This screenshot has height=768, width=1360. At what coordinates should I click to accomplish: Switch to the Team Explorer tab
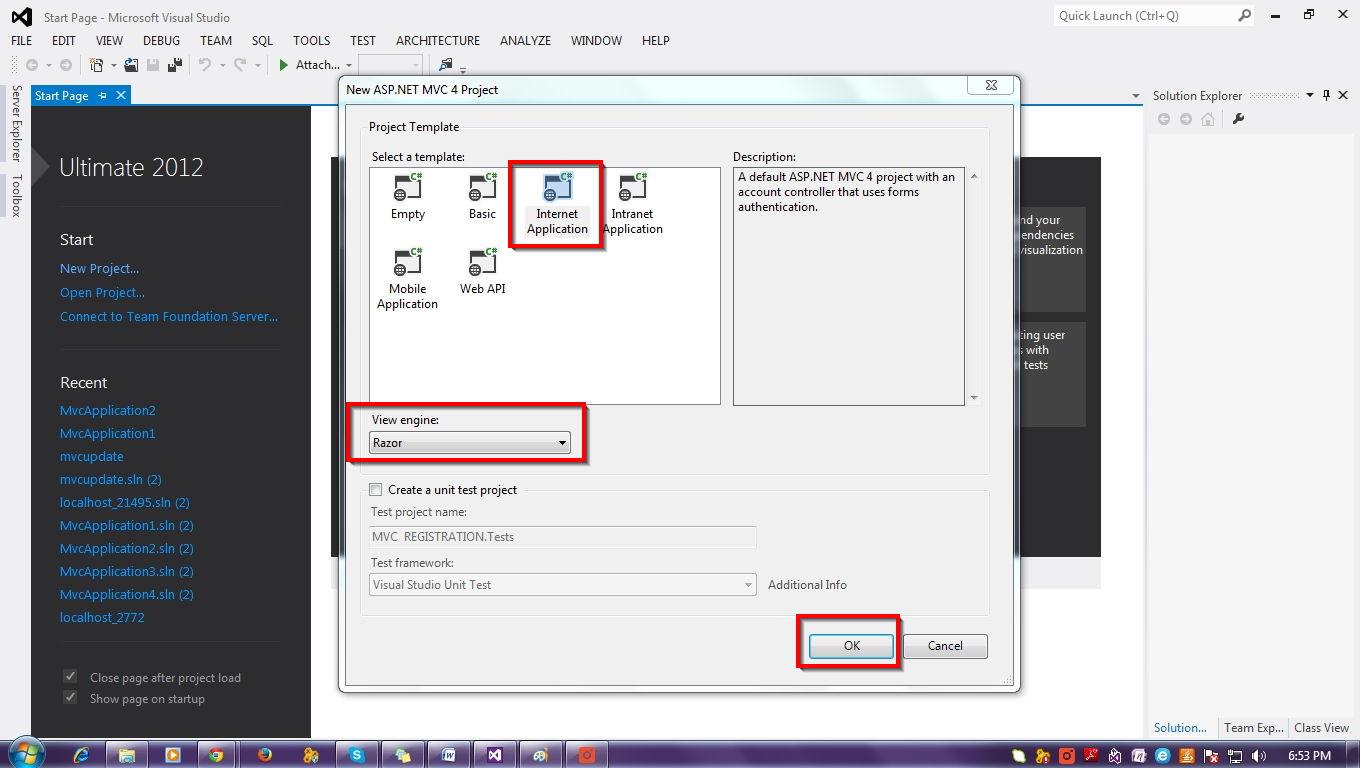click(x=1253, y=727)
